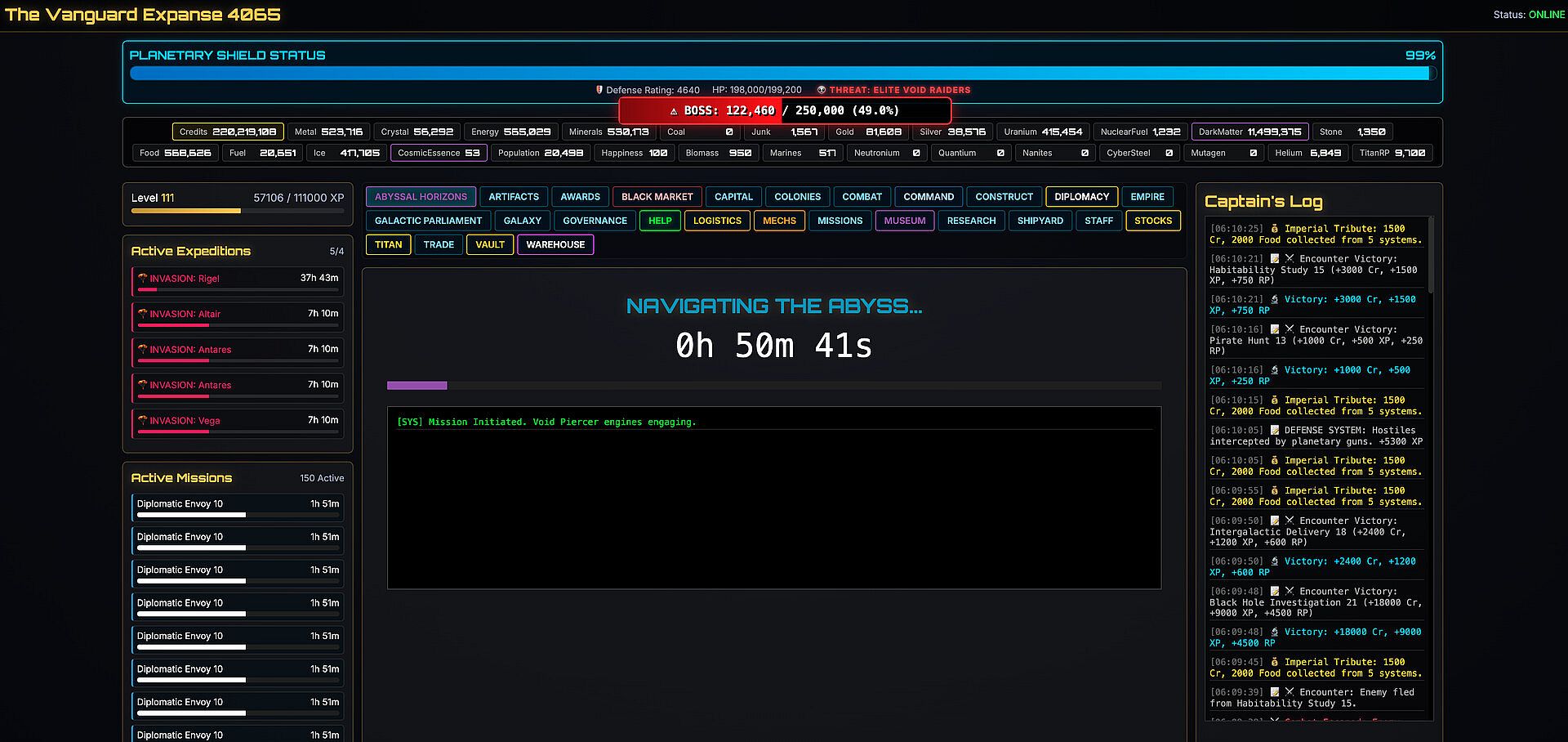
Task: Go to the Stocks tab
Action: (x=1152, y=221)
